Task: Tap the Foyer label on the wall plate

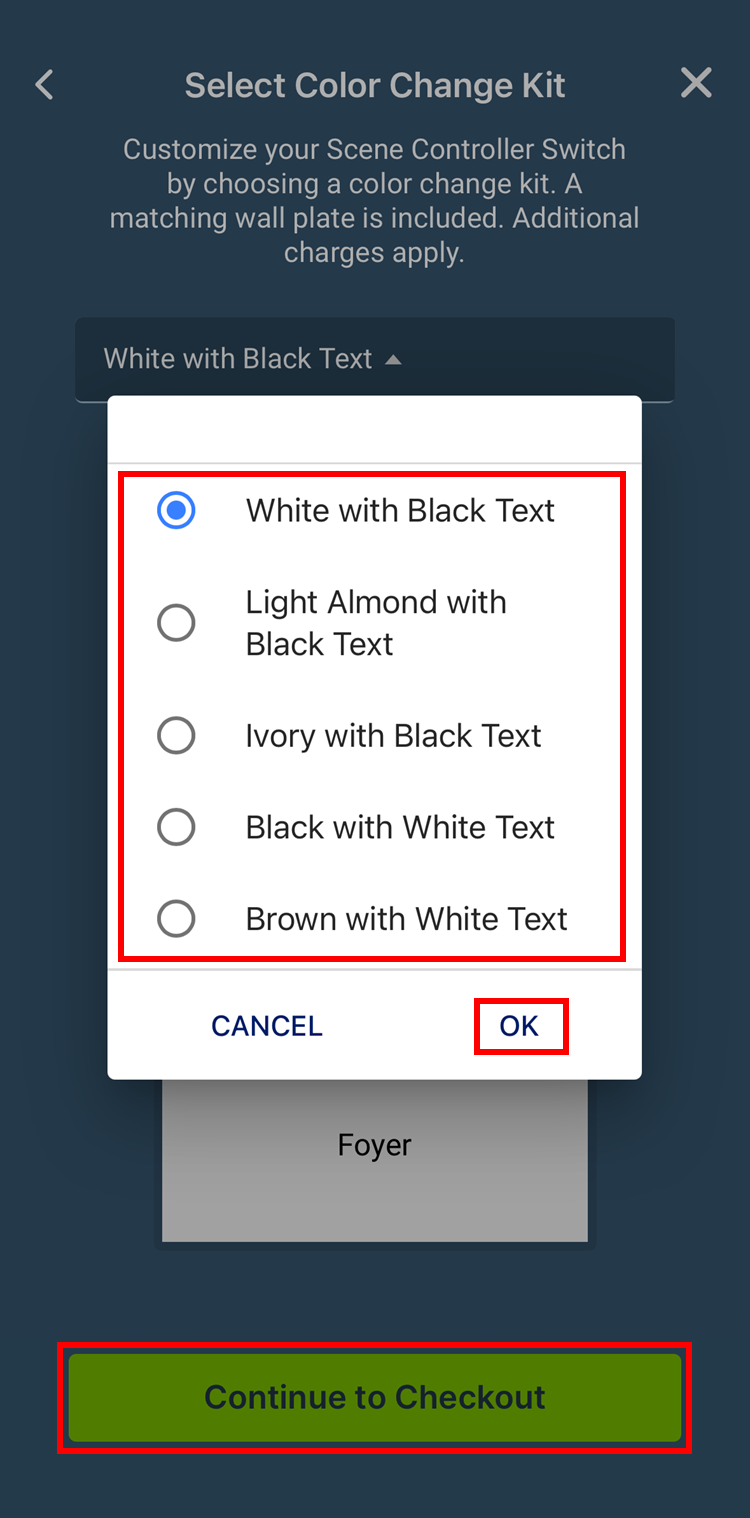Action: click(x=375, y=1144)
